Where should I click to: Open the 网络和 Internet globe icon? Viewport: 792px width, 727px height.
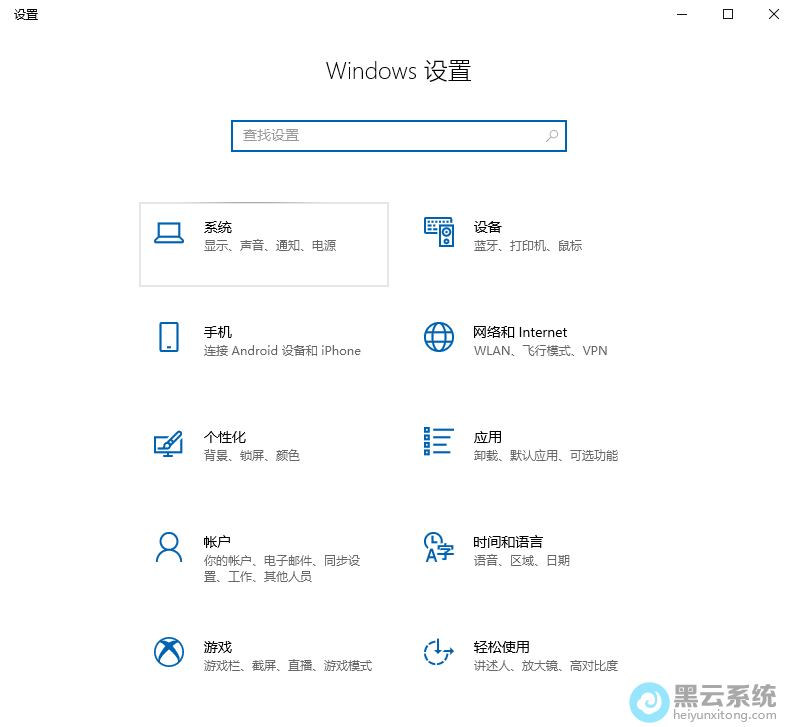coord(438,337)
